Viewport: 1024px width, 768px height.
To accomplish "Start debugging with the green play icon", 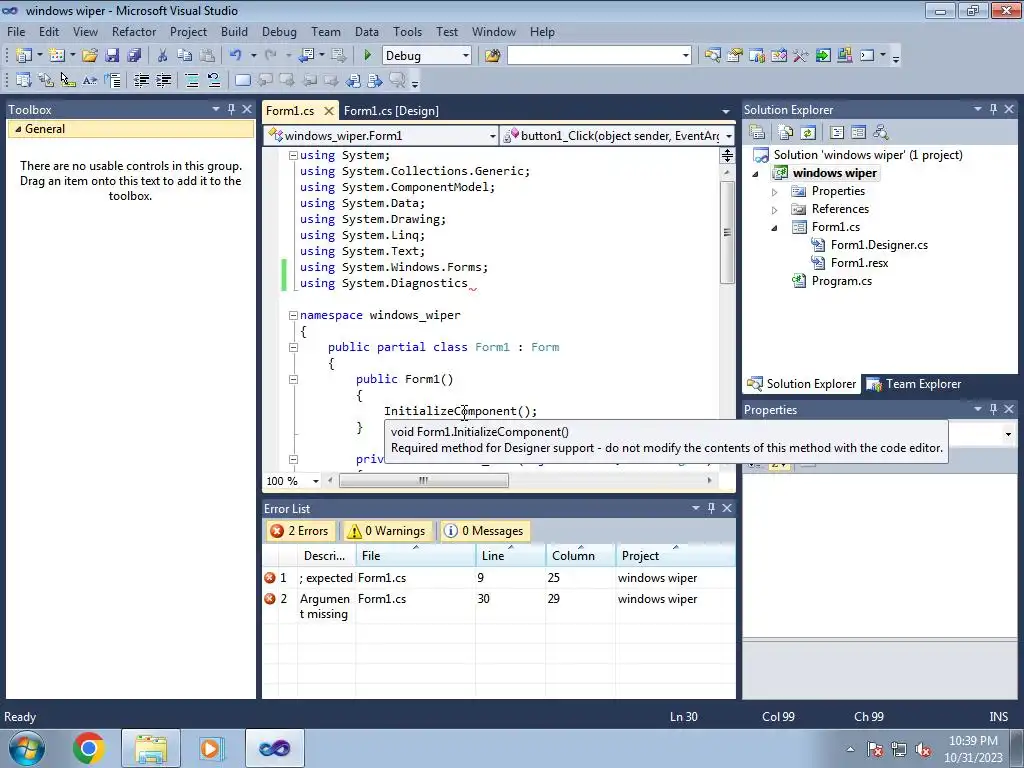I will (x=367, y=56).
